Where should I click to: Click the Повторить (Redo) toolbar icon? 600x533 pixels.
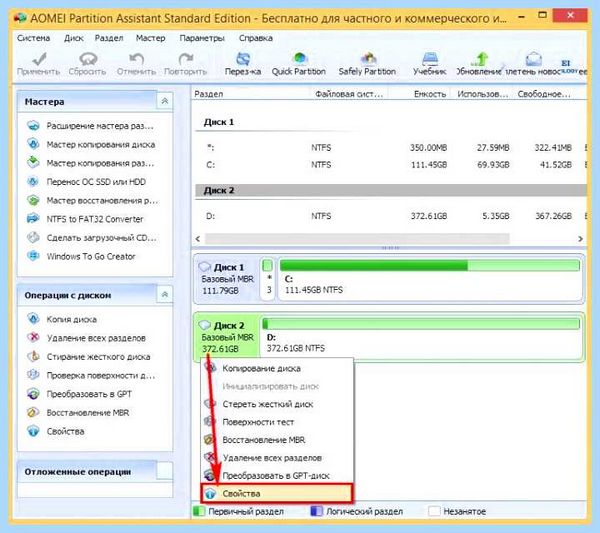click(x=186, y=64)
